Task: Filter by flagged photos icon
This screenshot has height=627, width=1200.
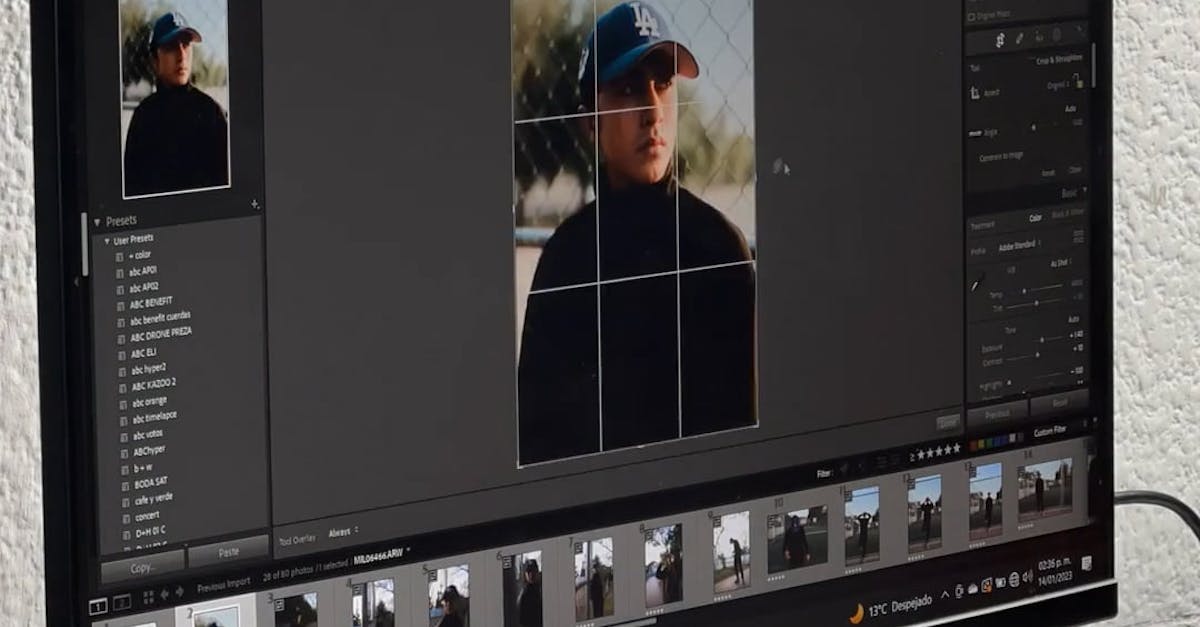Action: tap(843, 466)
